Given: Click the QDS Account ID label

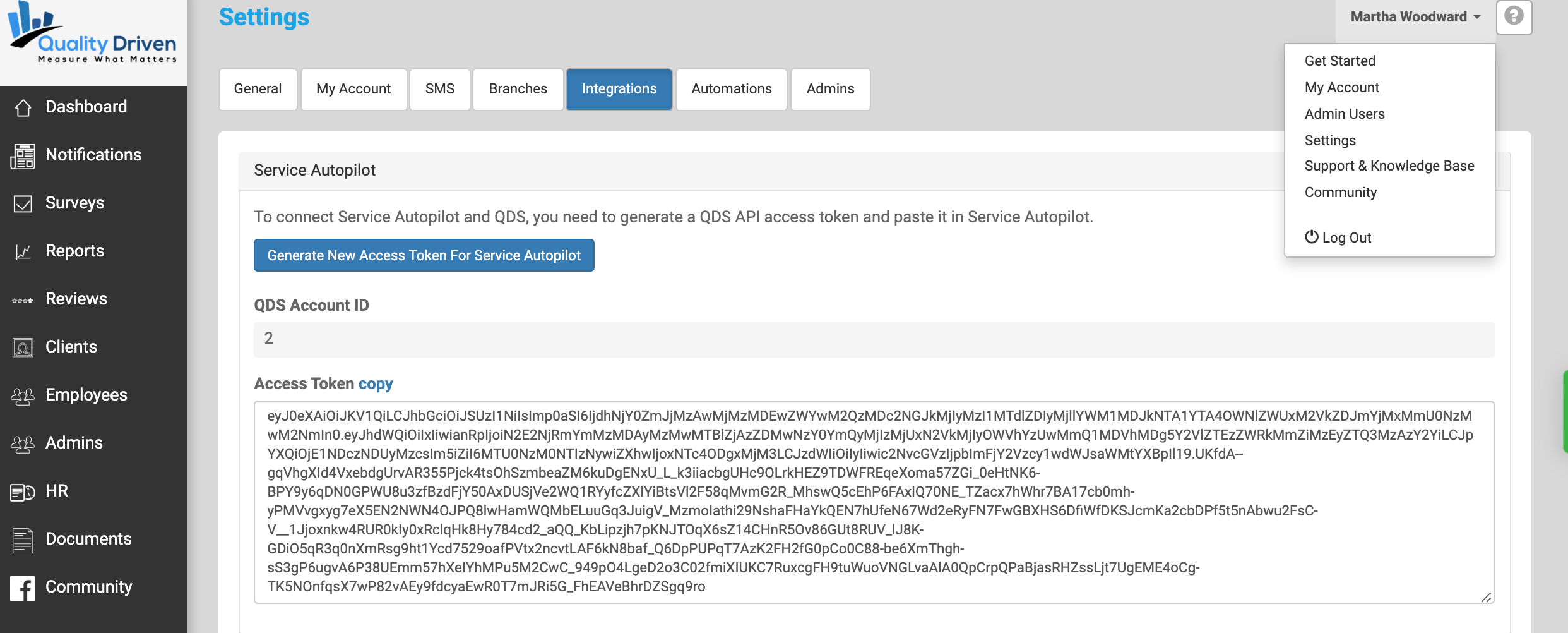Looking at the screenshot, I should (311, 305).
